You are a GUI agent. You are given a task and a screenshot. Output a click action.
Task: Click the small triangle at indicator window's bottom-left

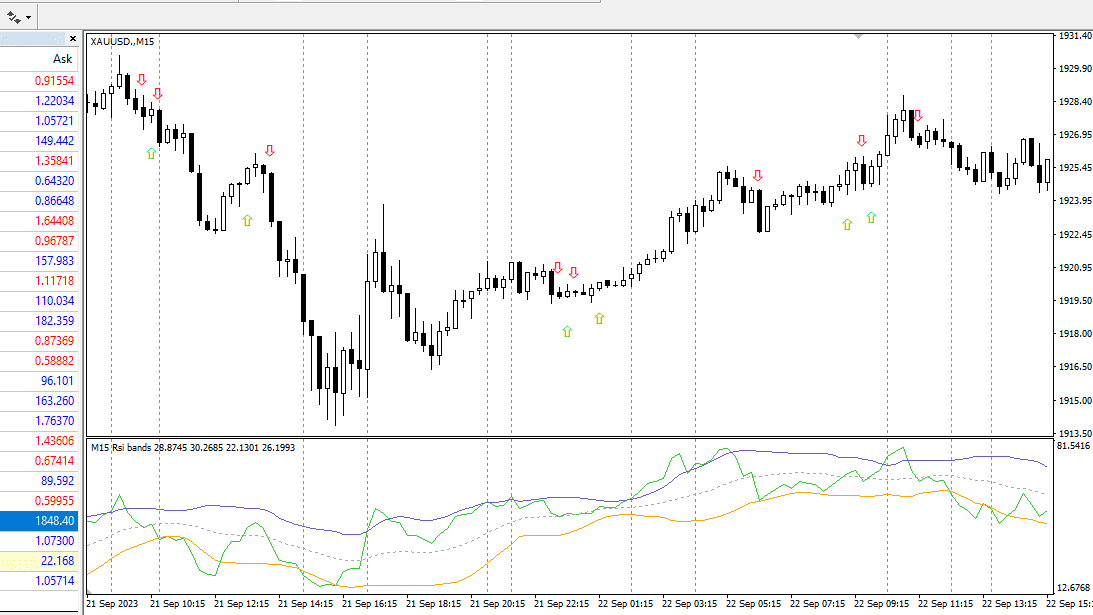point(90,592)
